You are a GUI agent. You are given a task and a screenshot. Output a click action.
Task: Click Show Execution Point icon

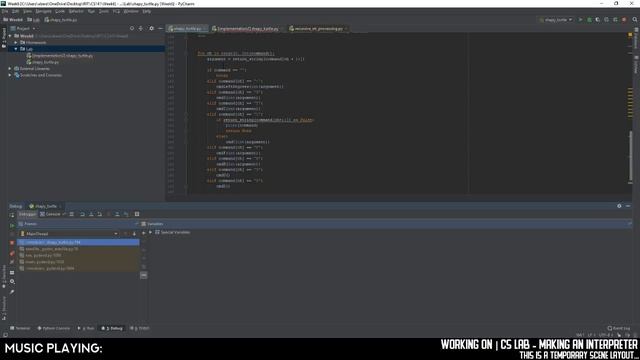click(x=72, y=214)
